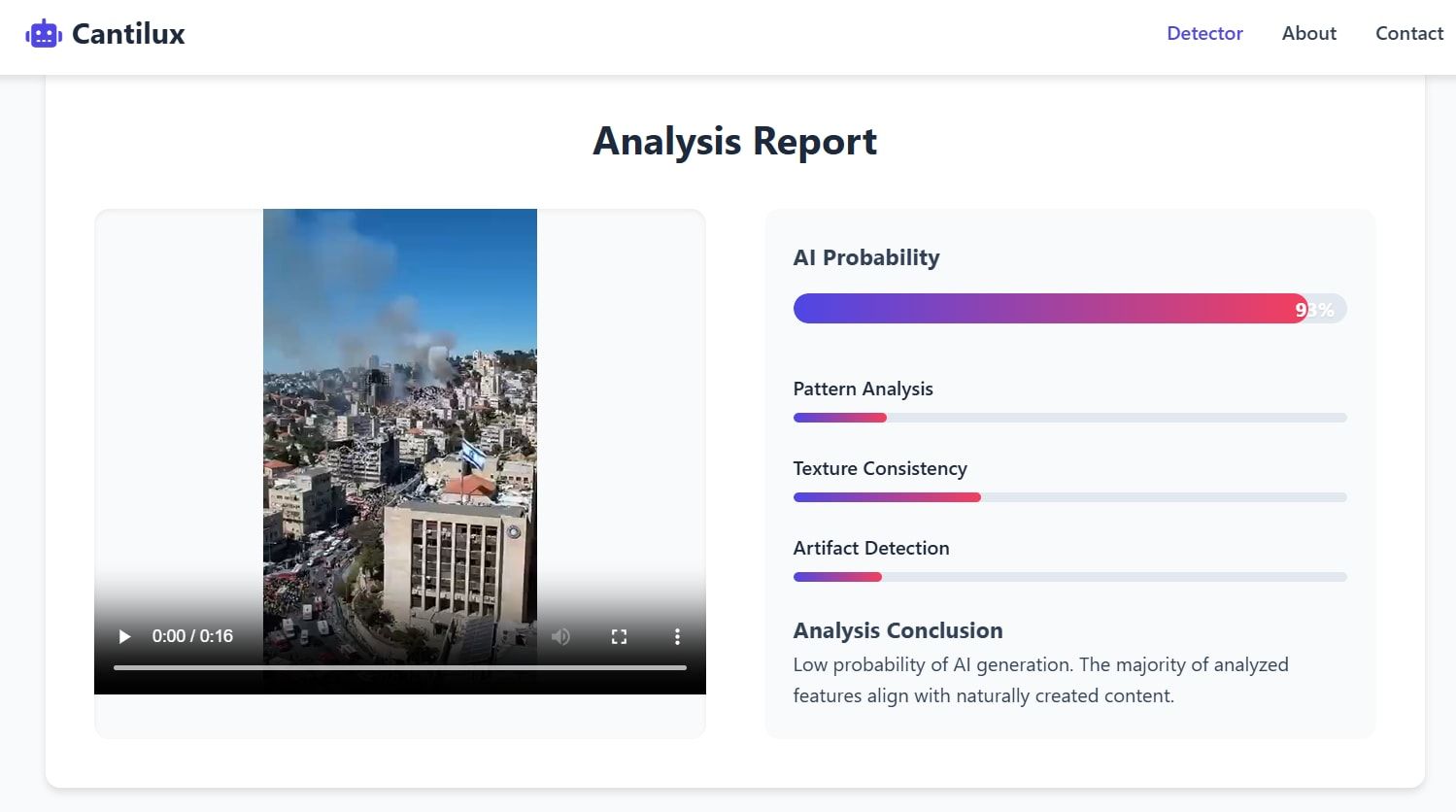This screenshot has width=1456, height=812.
Task: Enter fullscreen mode on the video
Action: (x=619, y=636)
